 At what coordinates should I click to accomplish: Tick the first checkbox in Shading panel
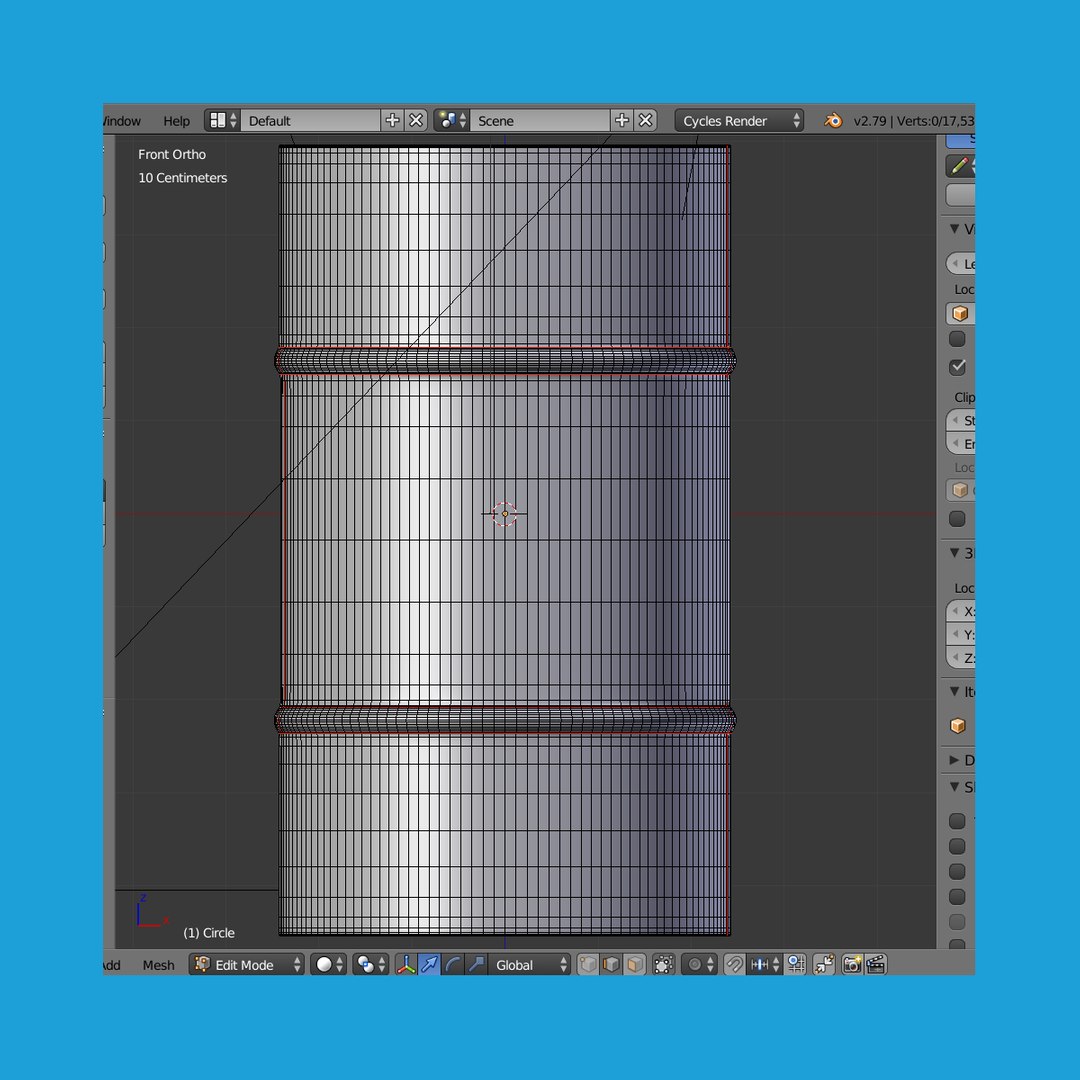click(x=957, y=821)
